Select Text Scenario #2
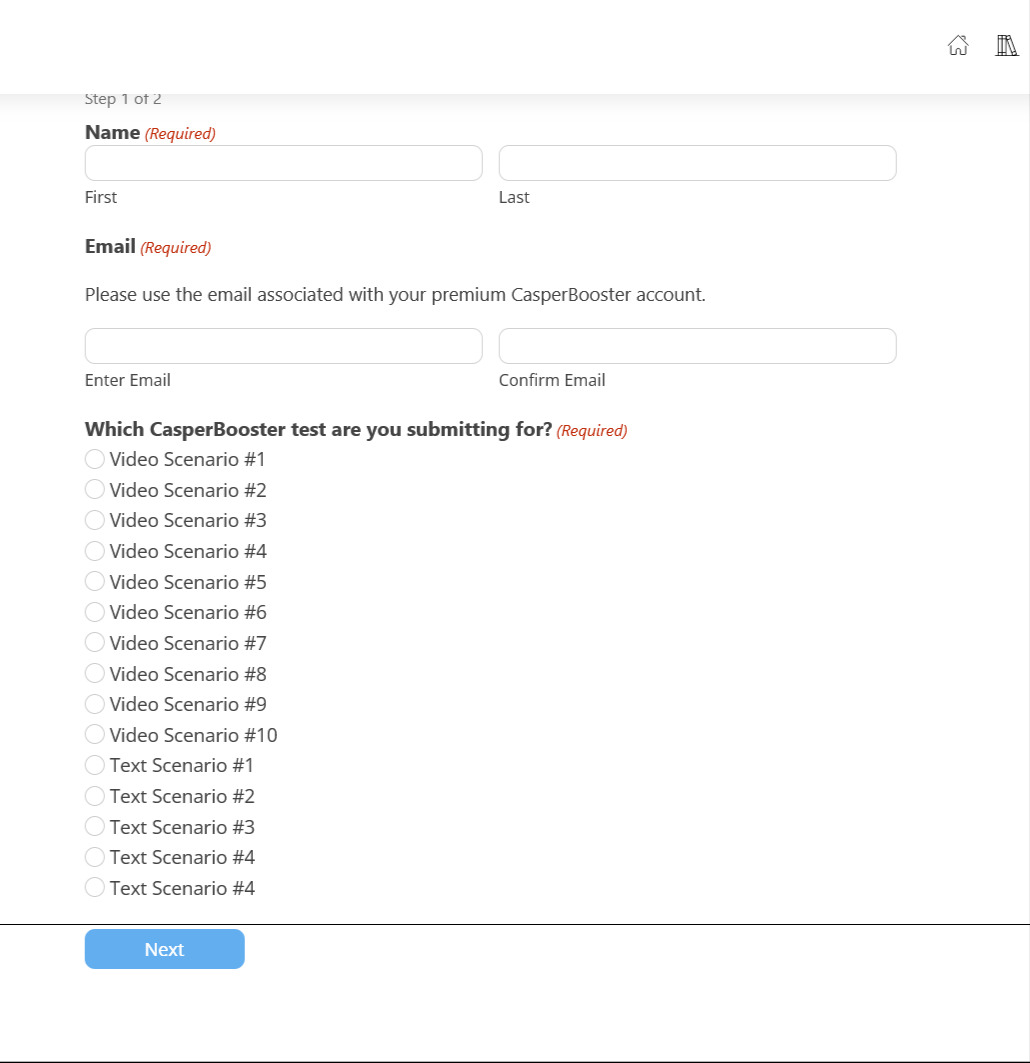 [94, 795]
